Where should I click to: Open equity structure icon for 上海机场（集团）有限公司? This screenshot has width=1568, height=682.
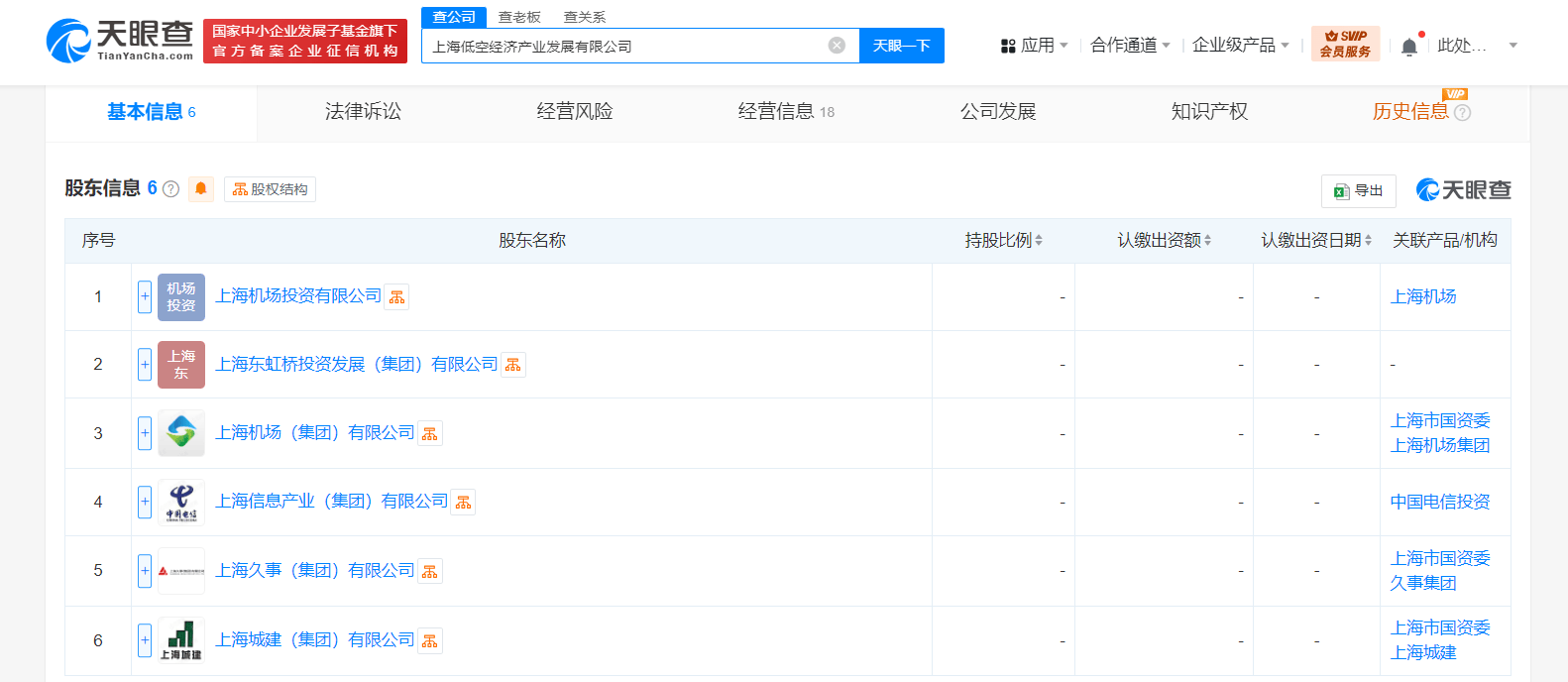(429, 434)
